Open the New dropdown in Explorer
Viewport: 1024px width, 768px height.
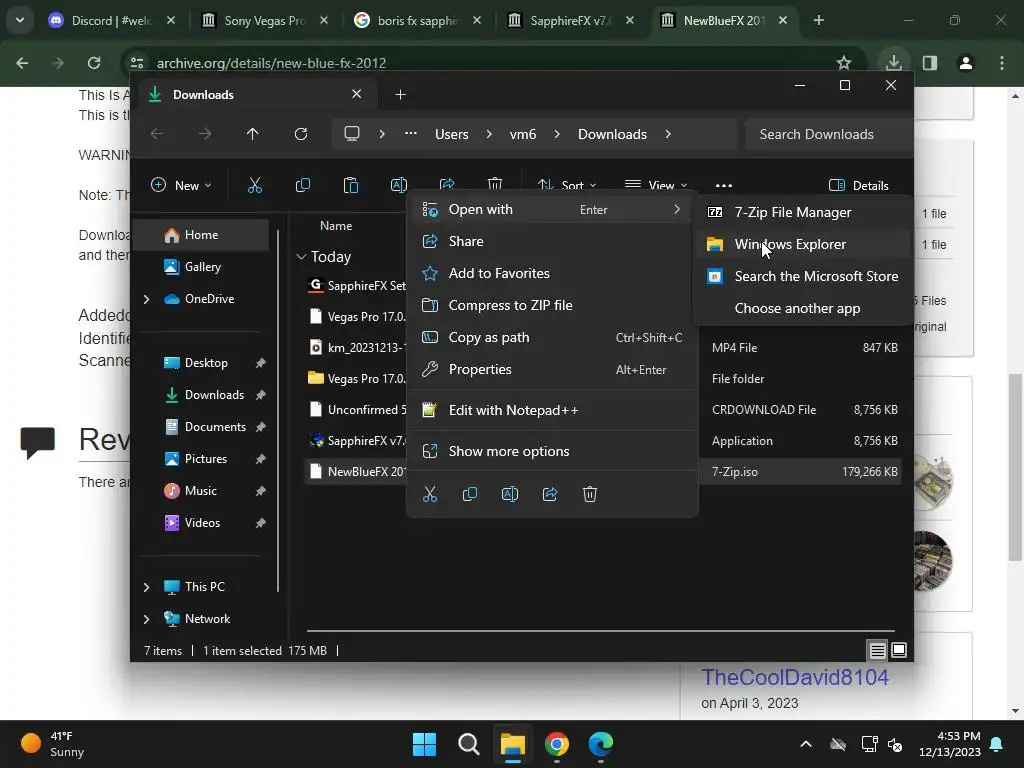181,185
